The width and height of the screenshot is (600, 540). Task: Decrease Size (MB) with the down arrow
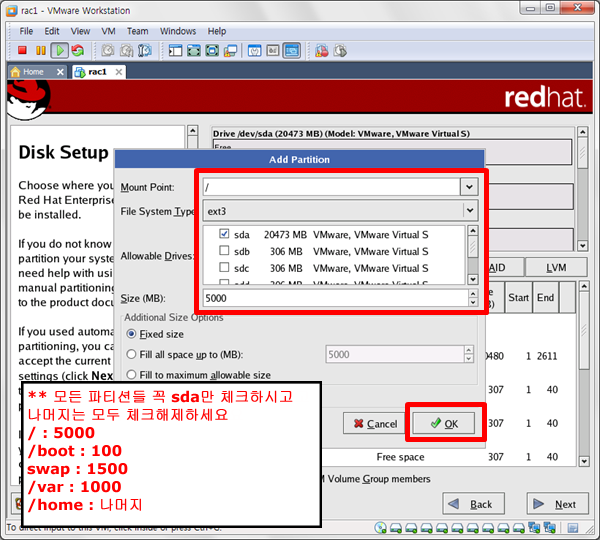473,302
